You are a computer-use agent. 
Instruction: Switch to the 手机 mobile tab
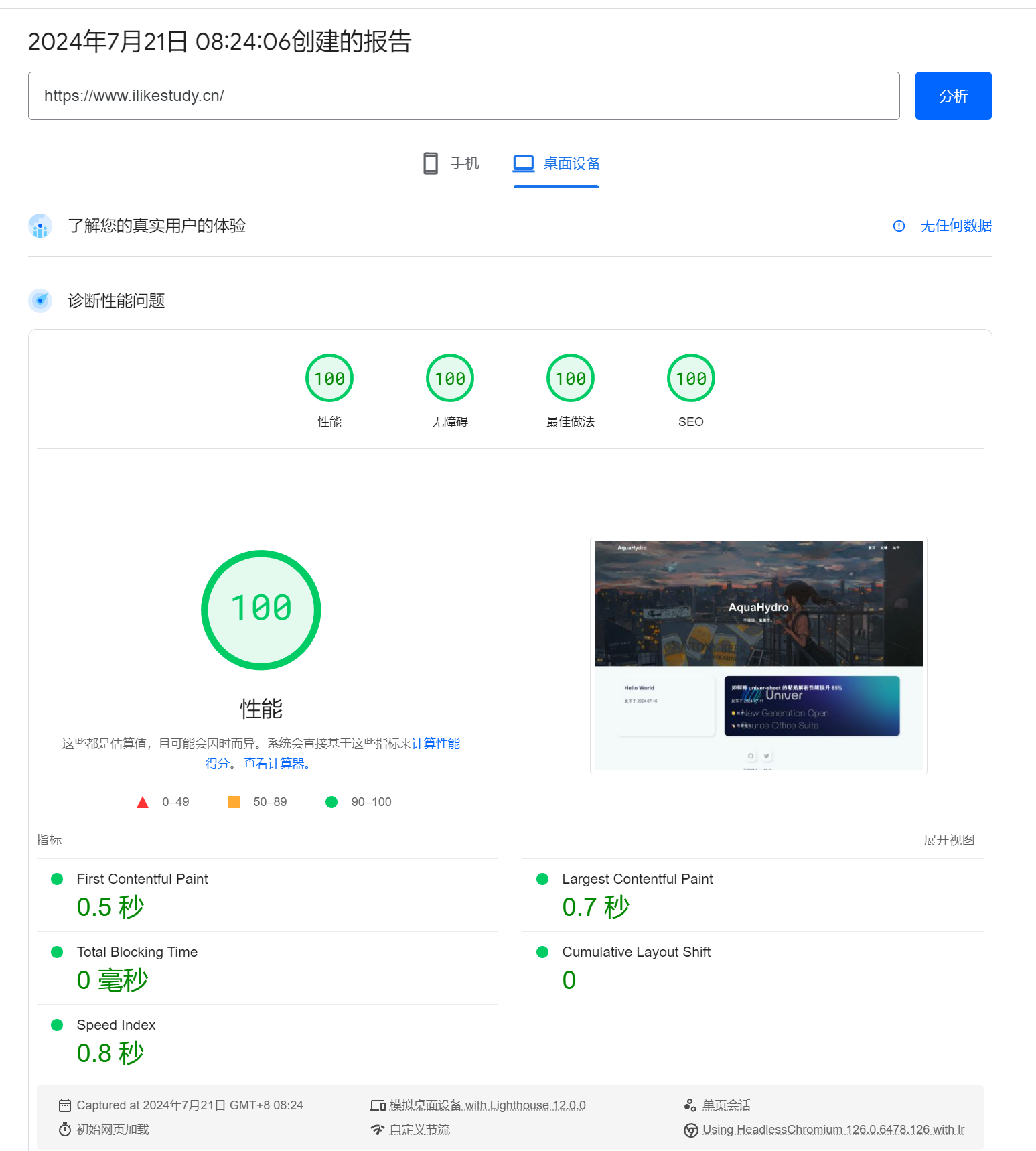451,163
